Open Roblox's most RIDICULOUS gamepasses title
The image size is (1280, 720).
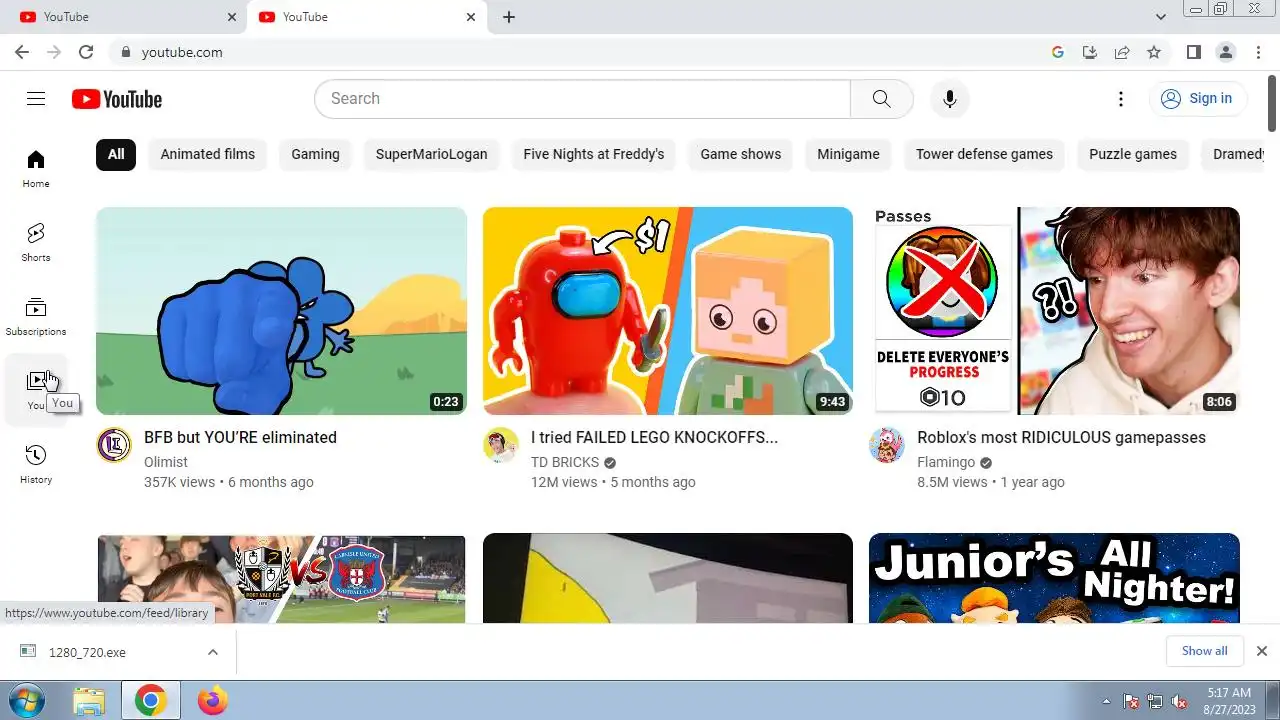tap(1061, 437)
